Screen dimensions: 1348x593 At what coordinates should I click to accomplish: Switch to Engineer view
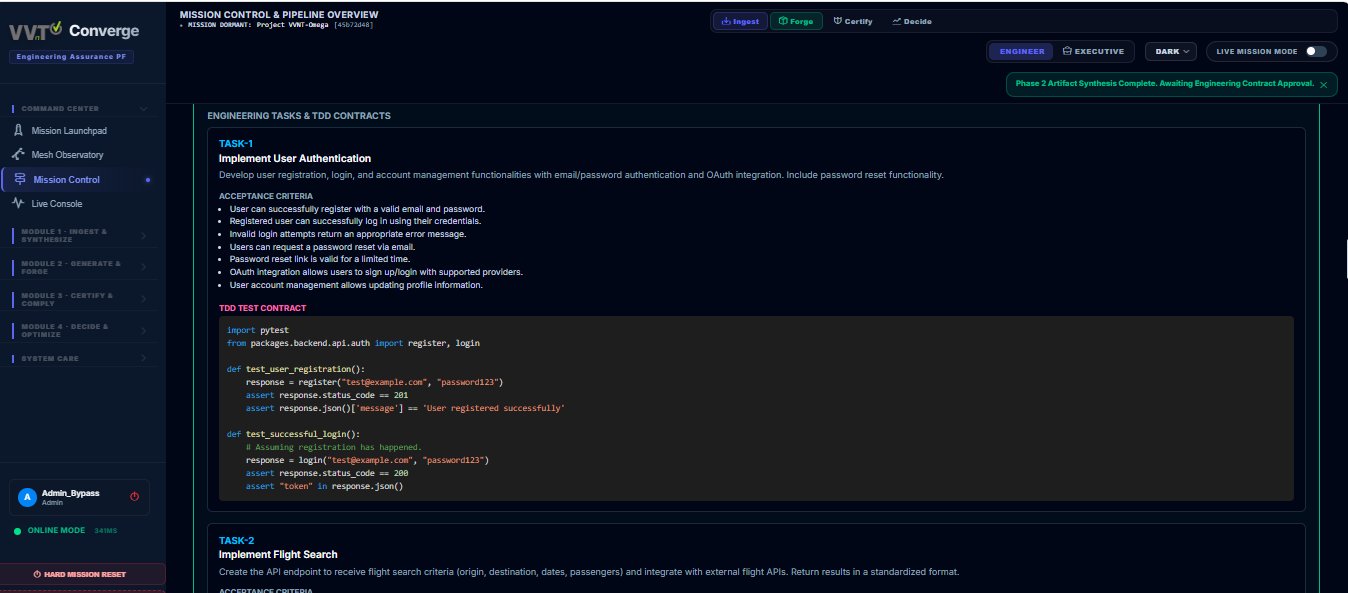coord(1020,51)
